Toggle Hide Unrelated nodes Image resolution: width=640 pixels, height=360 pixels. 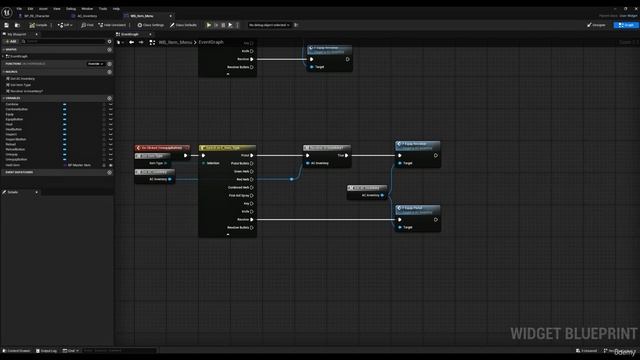pos(112,25)
